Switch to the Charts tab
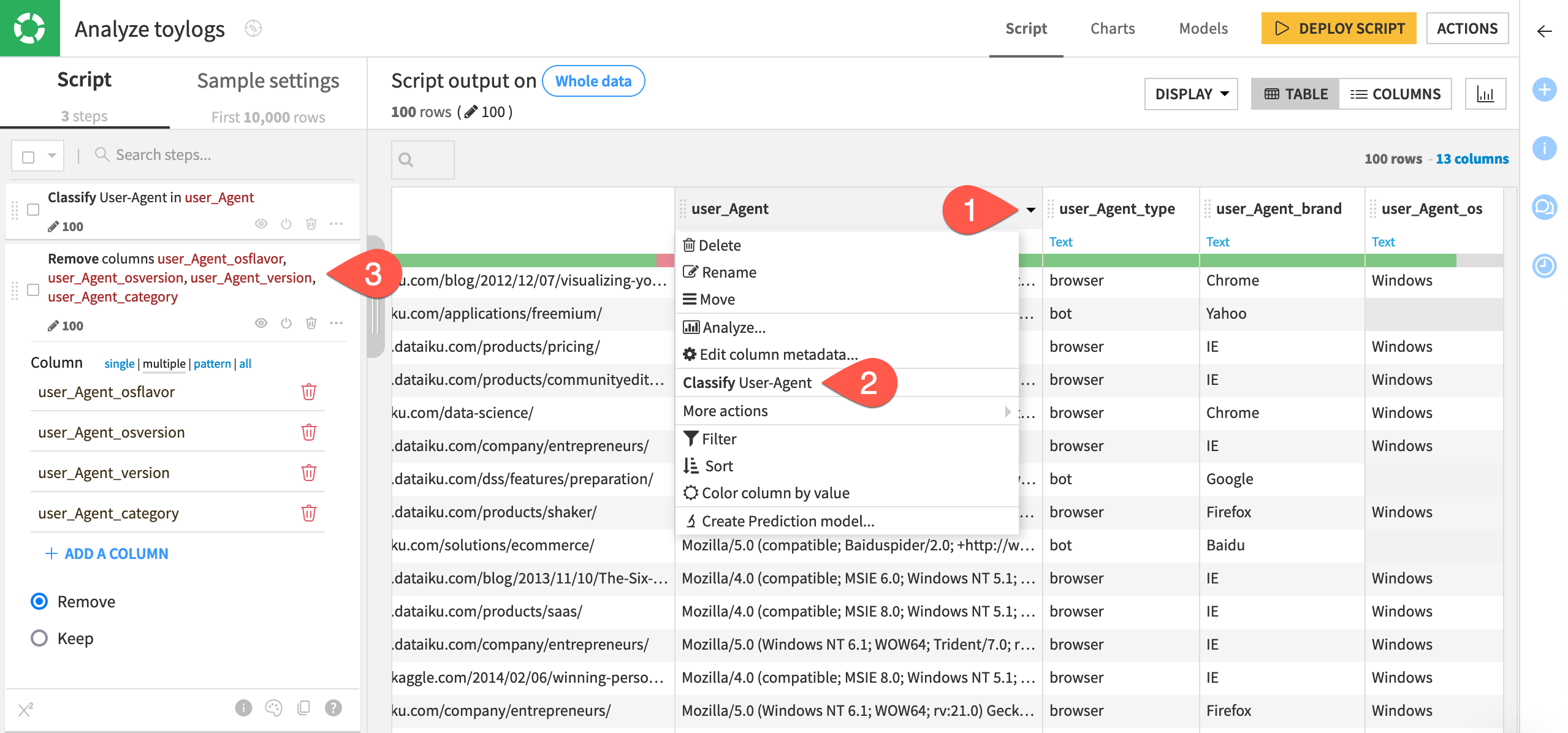The width and height of the screenshot is (1568, 733). point(1113,28)
